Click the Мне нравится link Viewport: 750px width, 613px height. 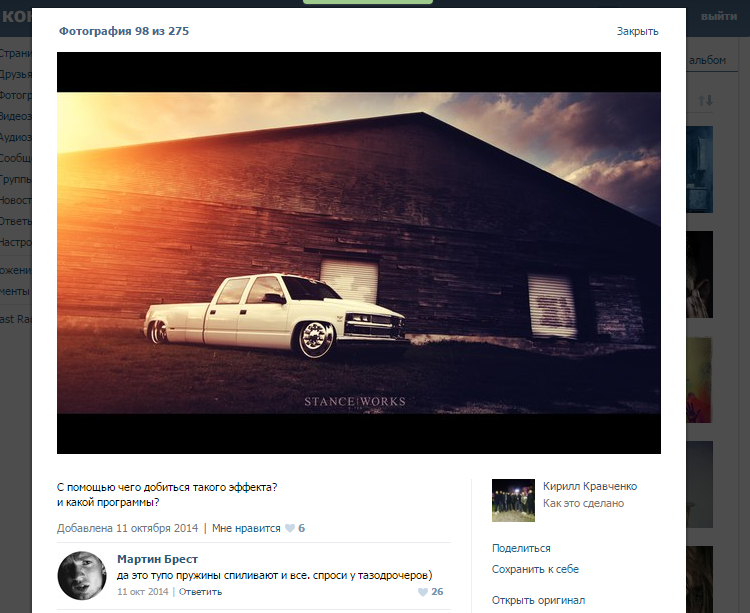click(x=246, y=528)
